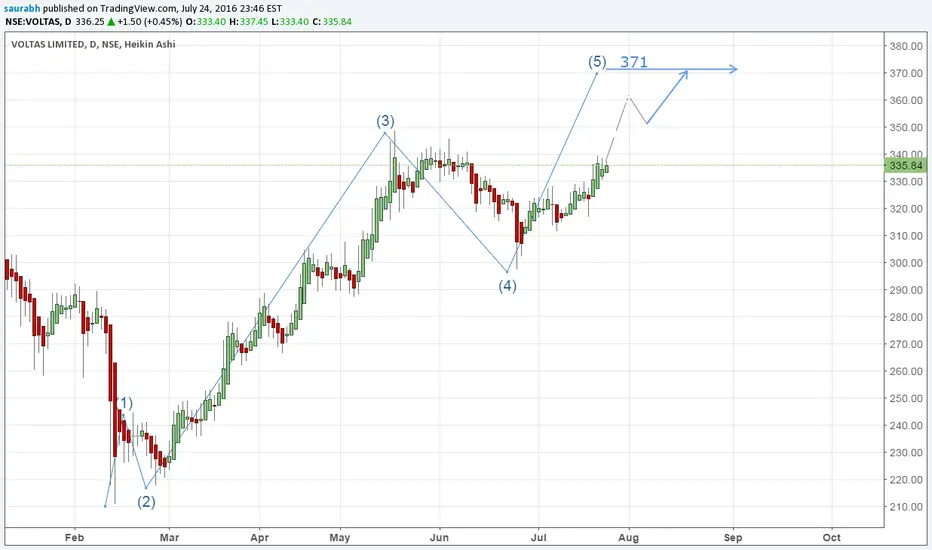Click the Jun label on time axis
Screen dimensions: 932x550
(x=439, y=538)
